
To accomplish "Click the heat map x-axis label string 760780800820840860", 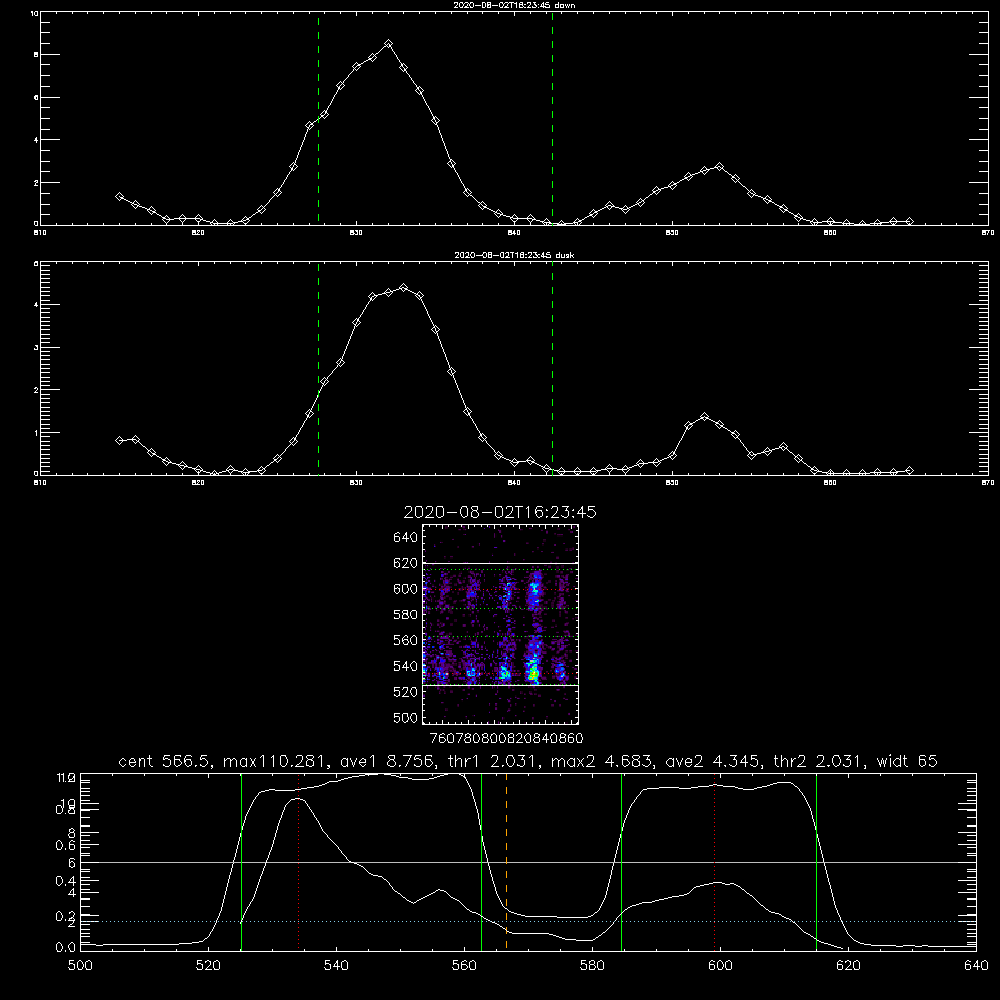I will pyautogui.click(x=506, y=738).
